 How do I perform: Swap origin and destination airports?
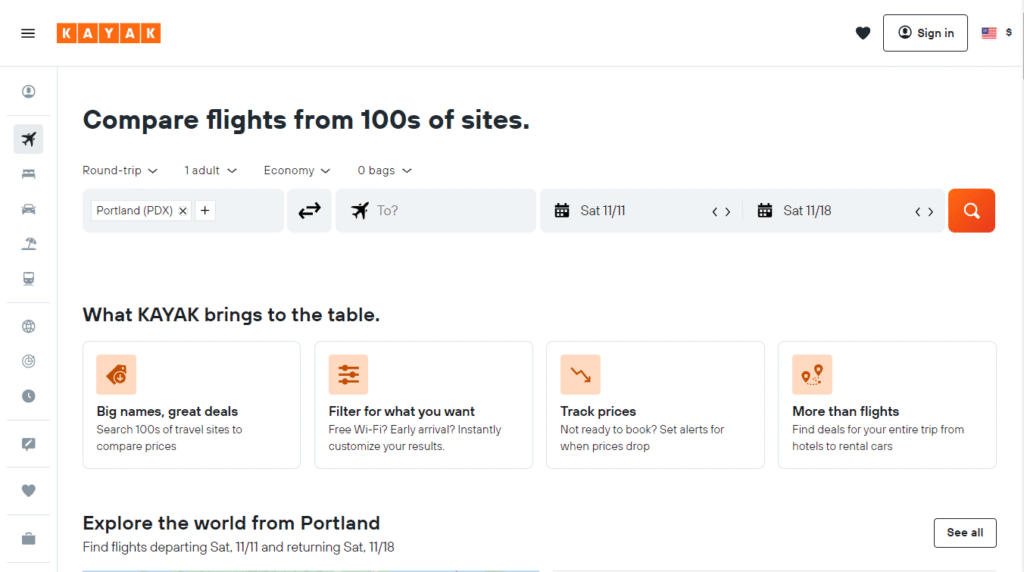pos(309,211)
